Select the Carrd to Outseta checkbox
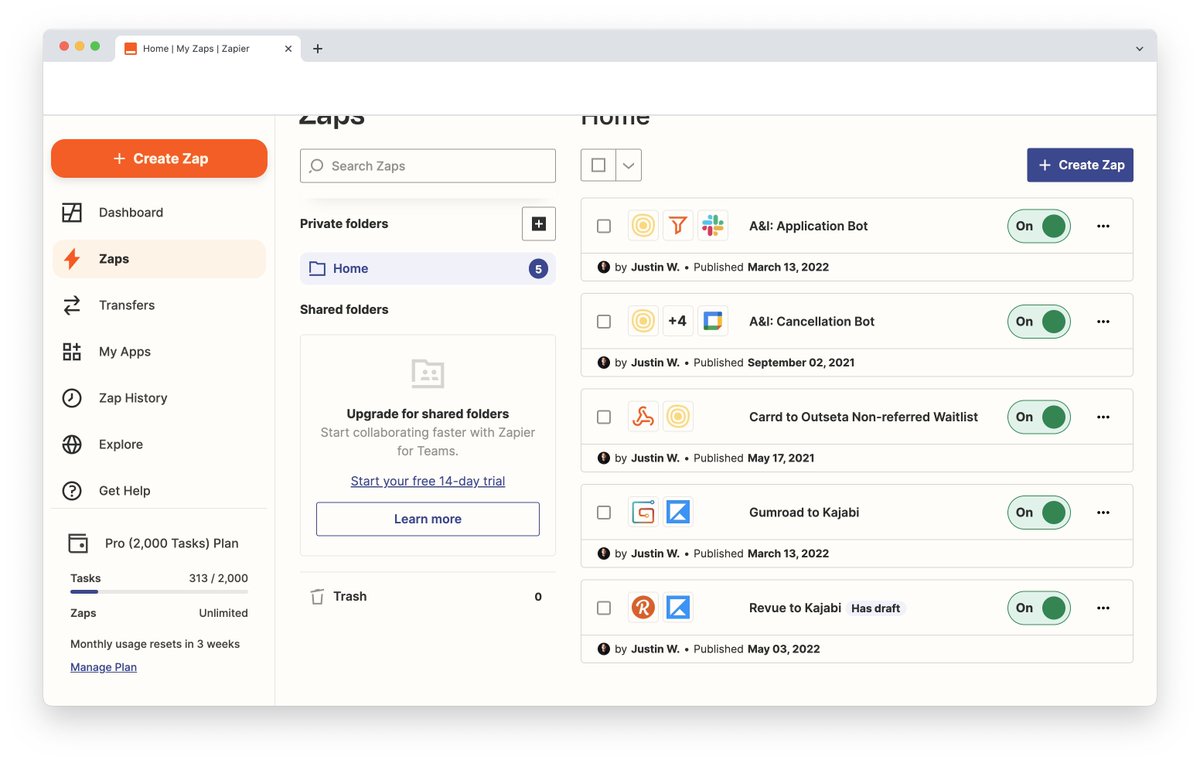The width and height of the screenshot is (1200, 763). pos(604,417)
